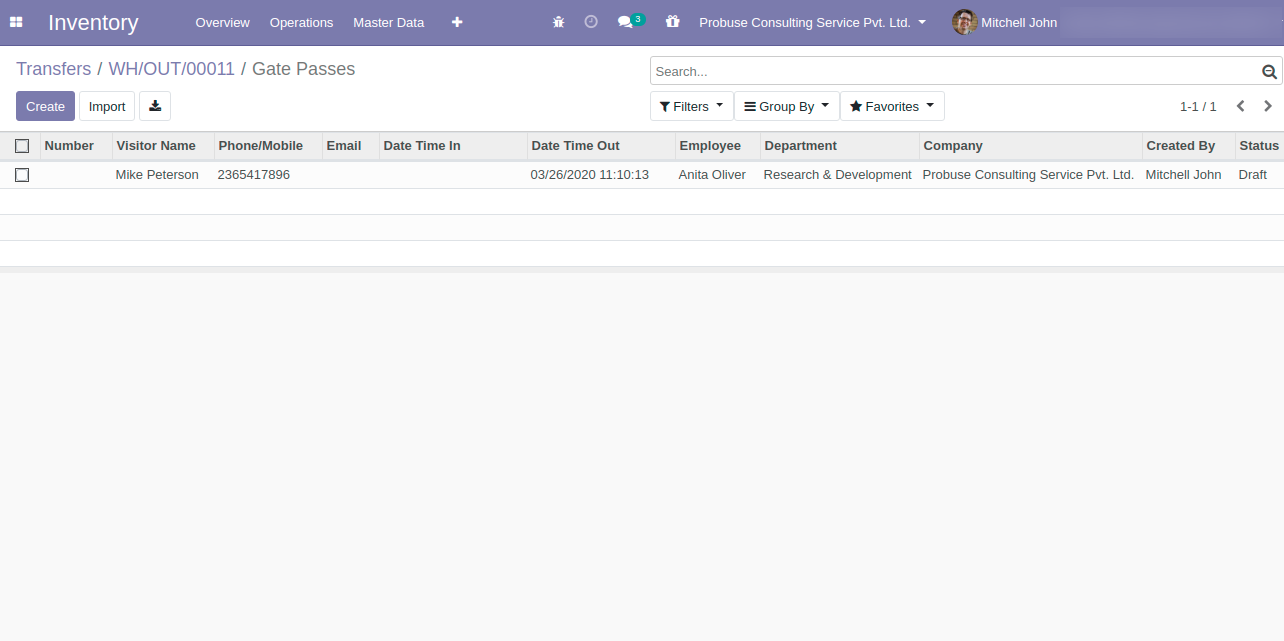Sort by the Number column header
The height and width of the screenshot is (641, 1284).
[76, 146]
